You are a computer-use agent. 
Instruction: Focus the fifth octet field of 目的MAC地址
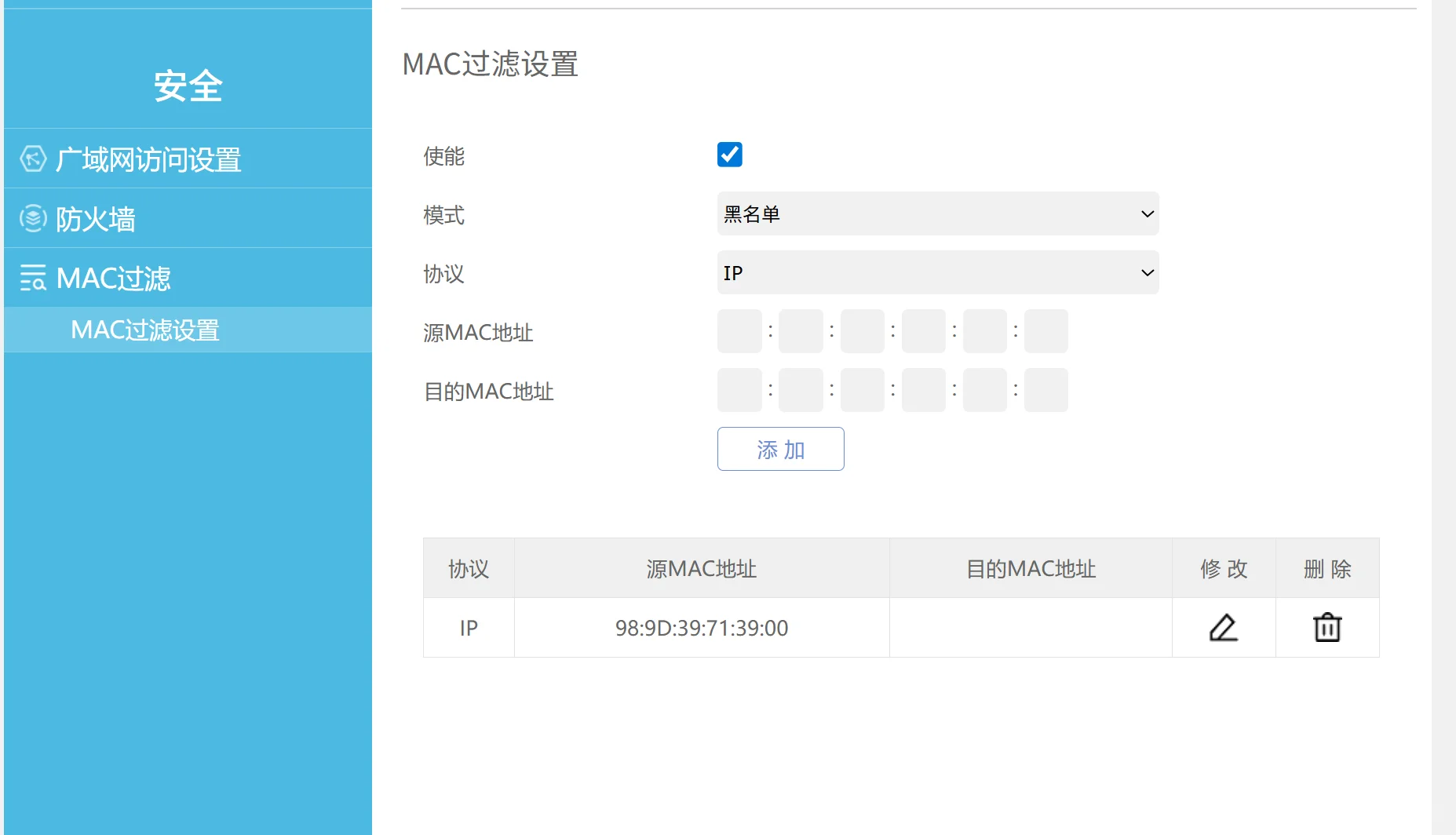(984, 390)
